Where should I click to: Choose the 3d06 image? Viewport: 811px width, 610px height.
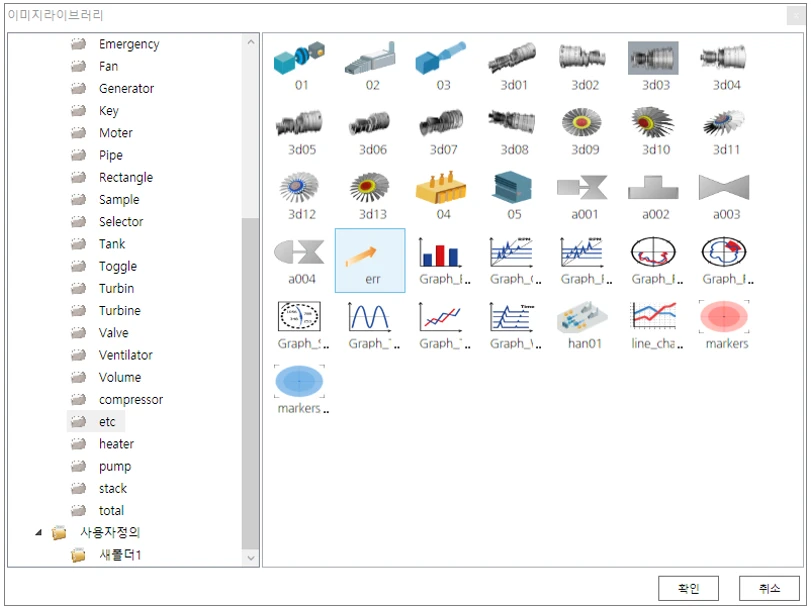tap(370, 123)
